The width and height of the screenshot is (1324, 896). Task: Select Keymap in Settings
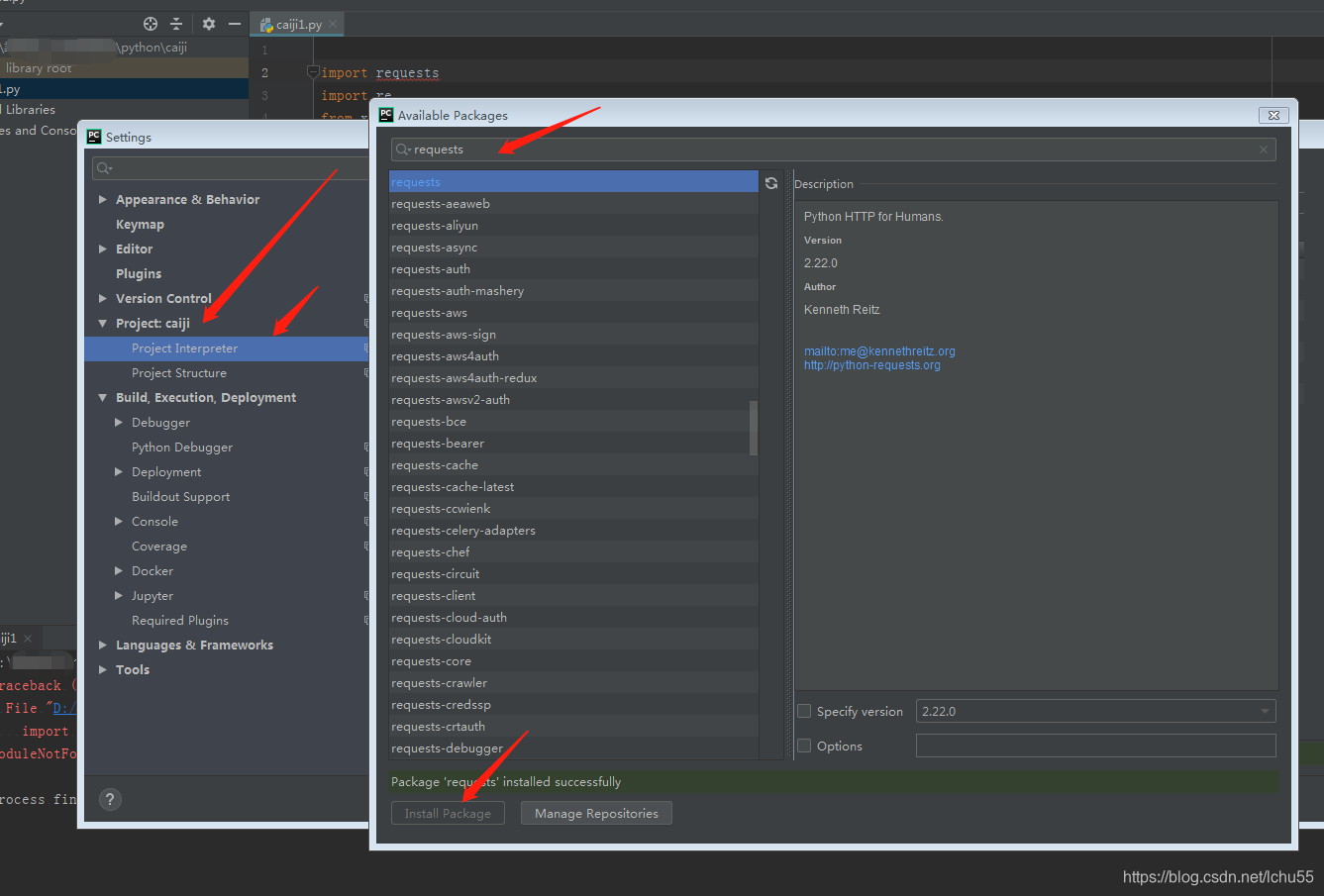pyautogui.click(x=140, y=225)
